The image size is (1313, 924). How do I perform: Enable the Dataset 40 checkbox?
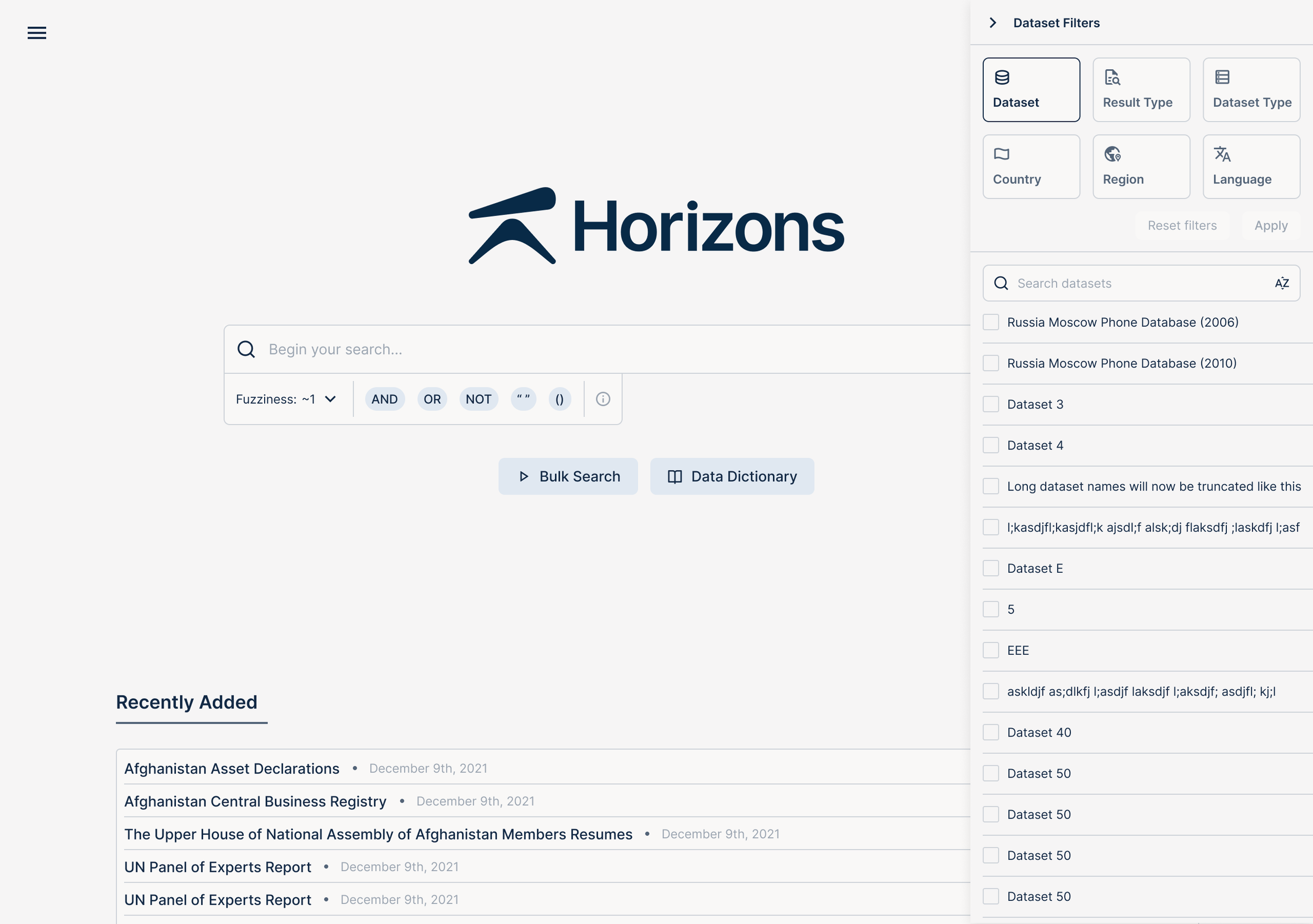(991, 732)
